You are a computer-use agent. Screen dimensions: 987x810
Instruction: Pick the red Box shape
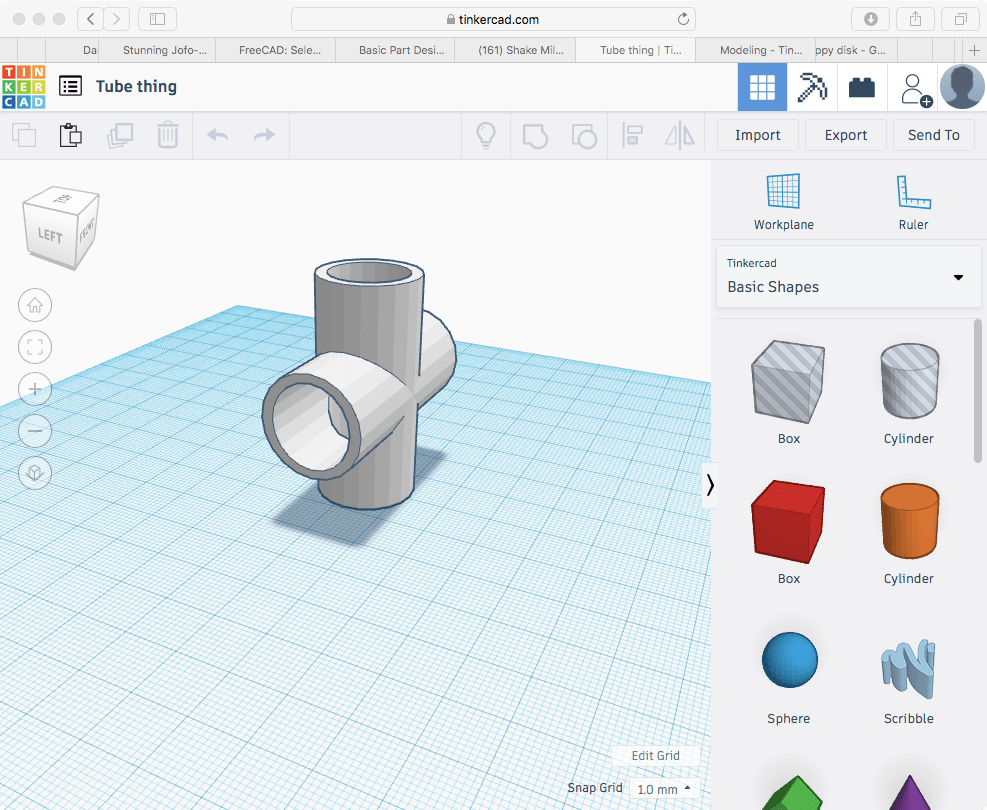(x=788, y=521)
